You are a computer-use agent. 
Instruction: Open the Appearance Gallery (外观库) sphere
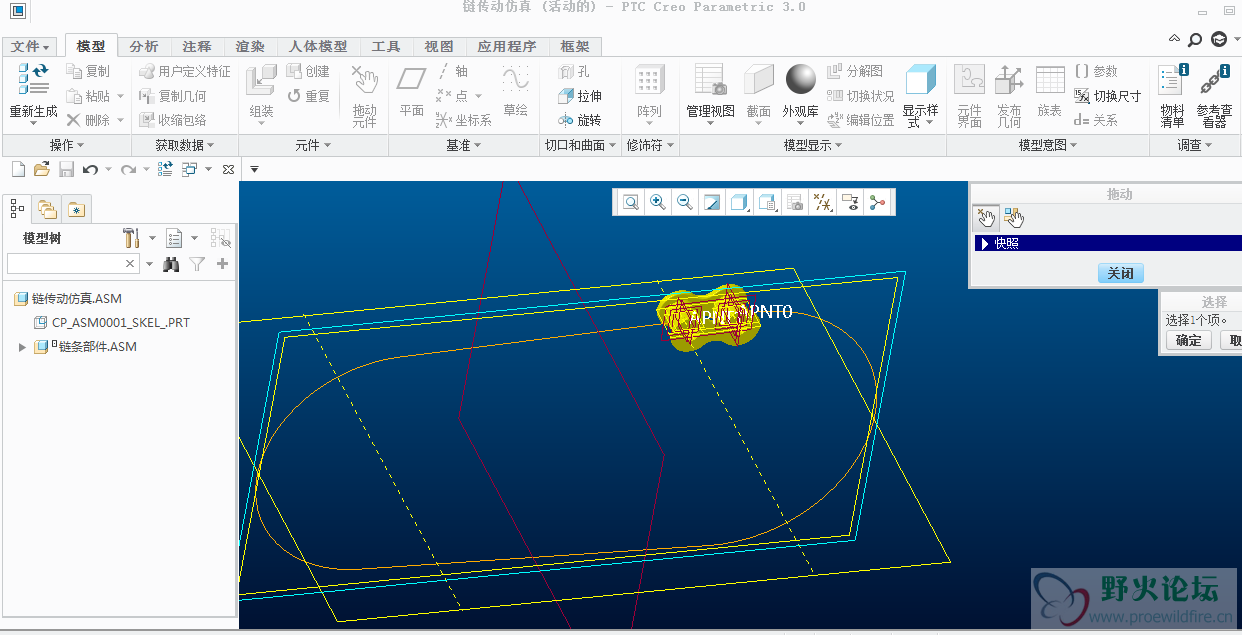[x=801, y=79]
